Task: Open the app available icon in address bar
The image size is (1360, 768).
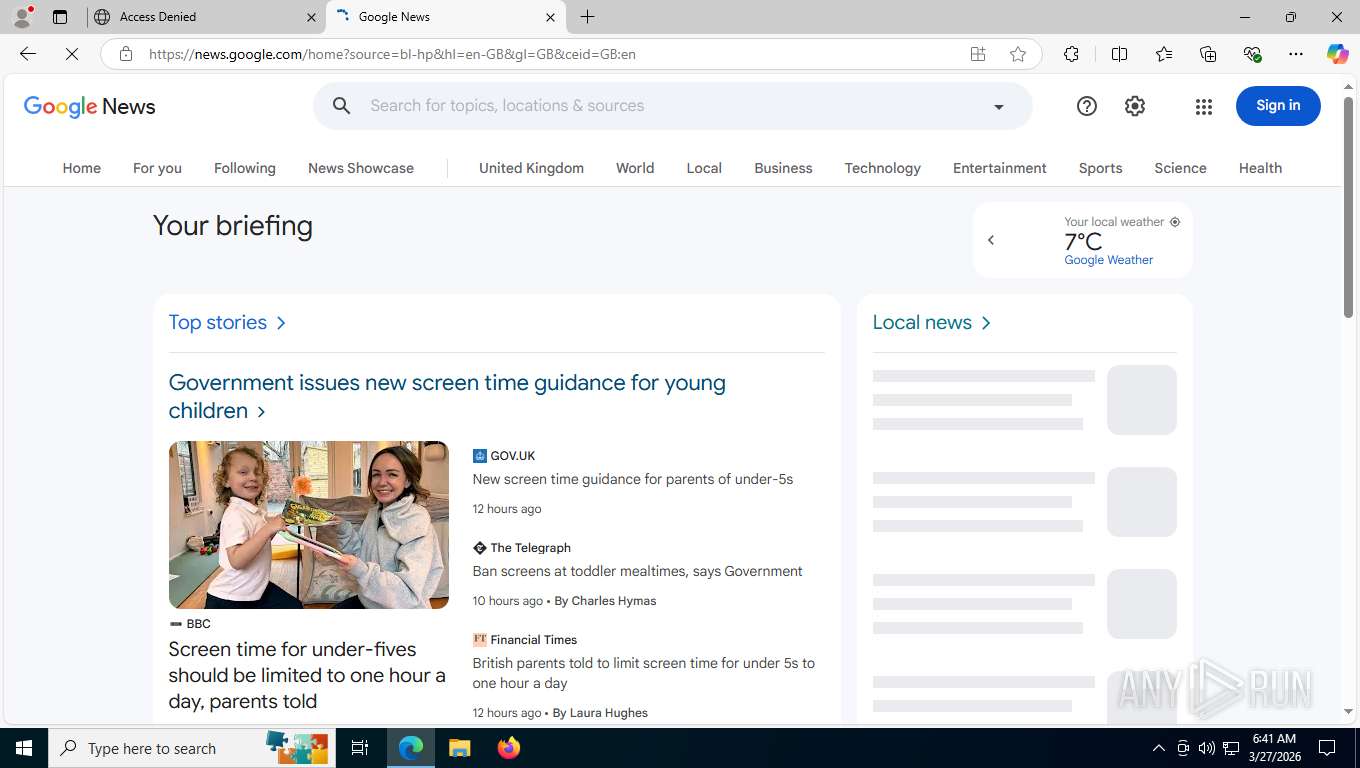Action: pos(978,54)
